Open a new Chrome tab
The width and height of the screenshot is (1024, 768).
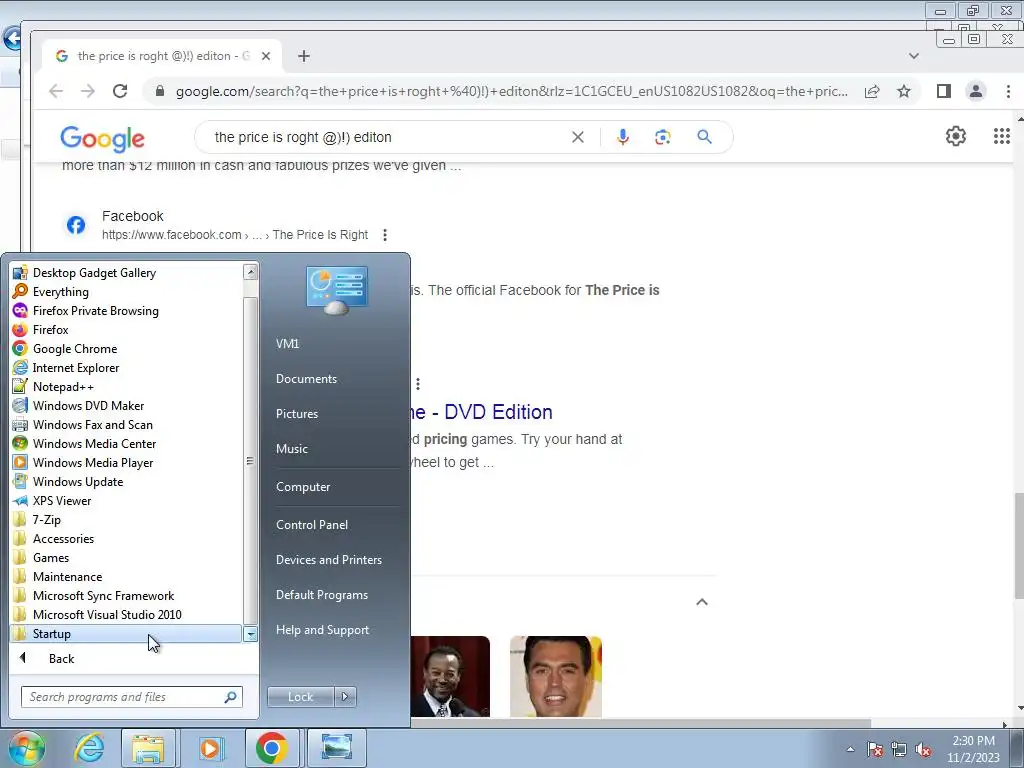point(304,56)
